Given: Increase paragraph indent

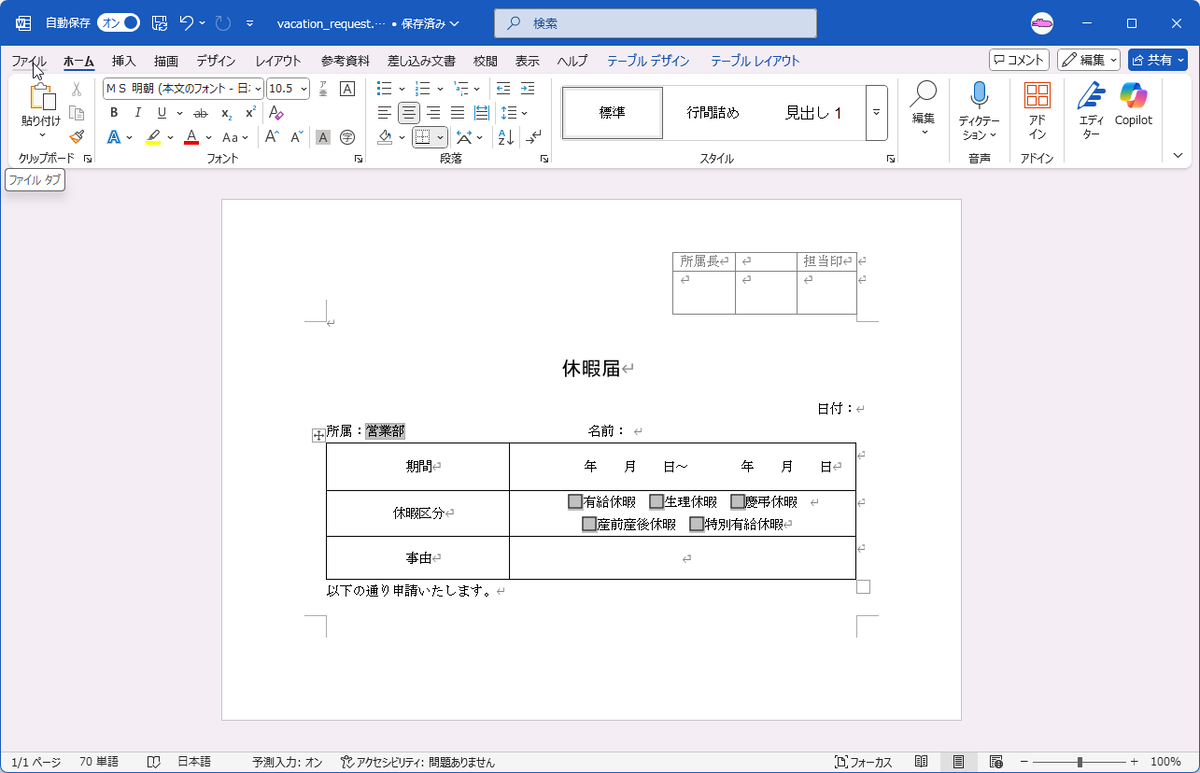Looking at the screenshot, I should click(x=527, y=88).
